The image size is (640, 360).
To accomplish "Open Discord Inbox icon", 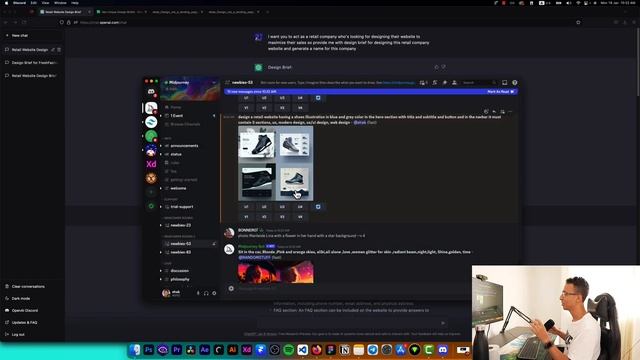I will 504,82.
